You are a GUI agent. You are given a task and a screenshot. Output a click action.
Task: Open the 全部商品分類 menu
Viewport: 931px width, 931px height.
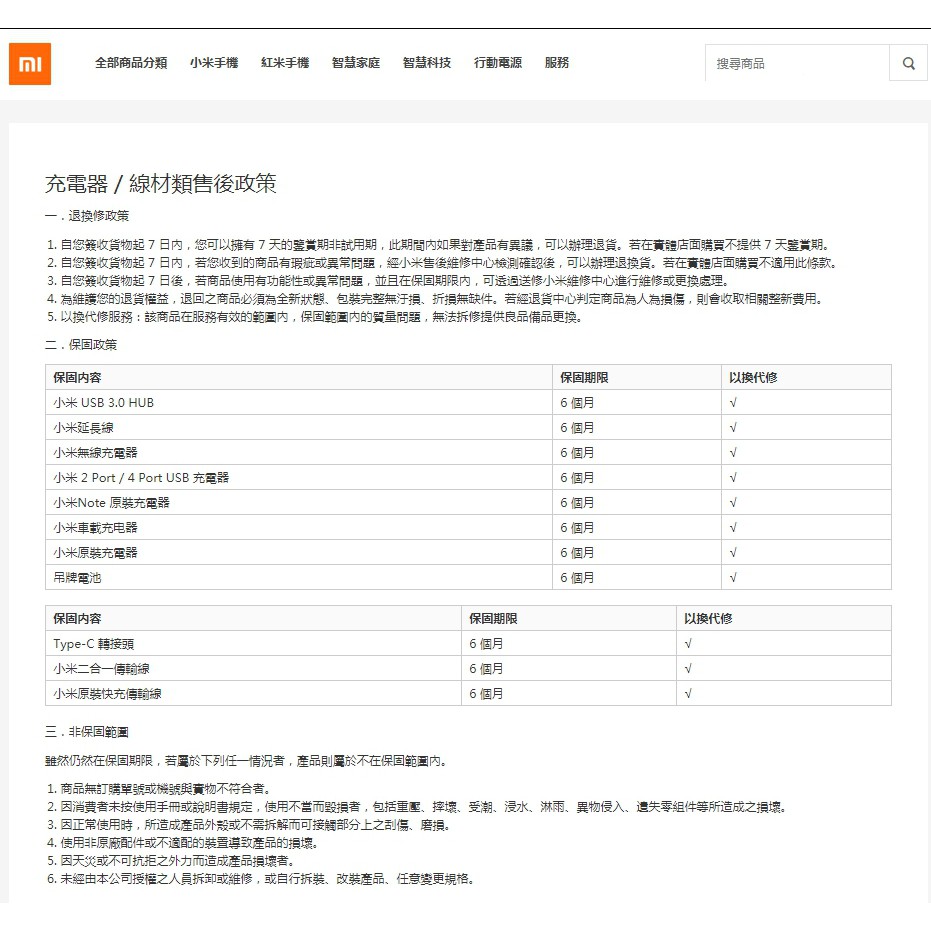(x=131, y=63)
